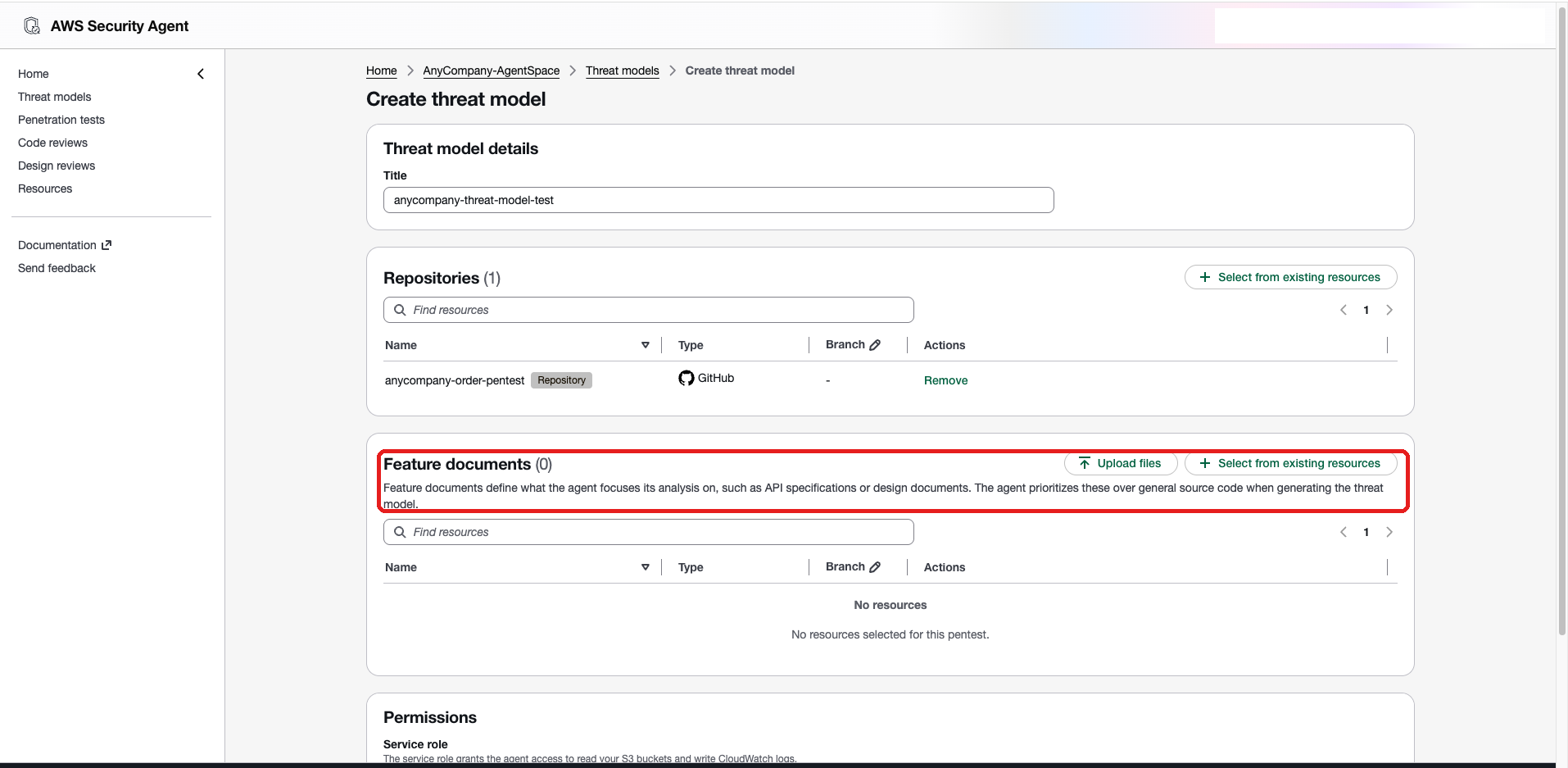Click the Type column header in Feature documents
The width and height of the screenshot is (1568, 768).
point(691,567)
